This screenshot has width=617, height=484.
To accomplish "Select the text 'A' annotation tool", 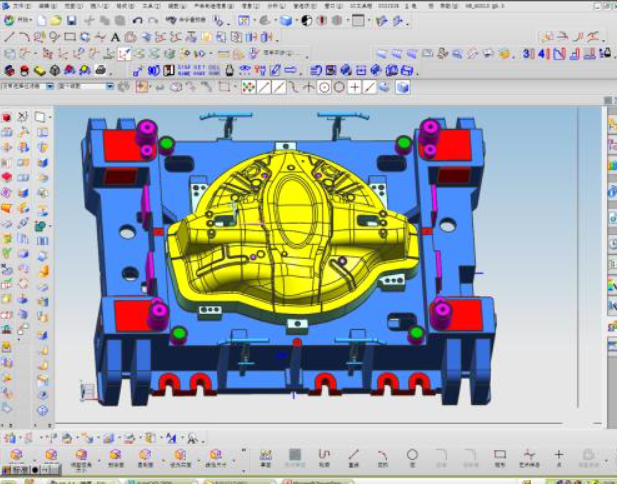I will [115, 37].
